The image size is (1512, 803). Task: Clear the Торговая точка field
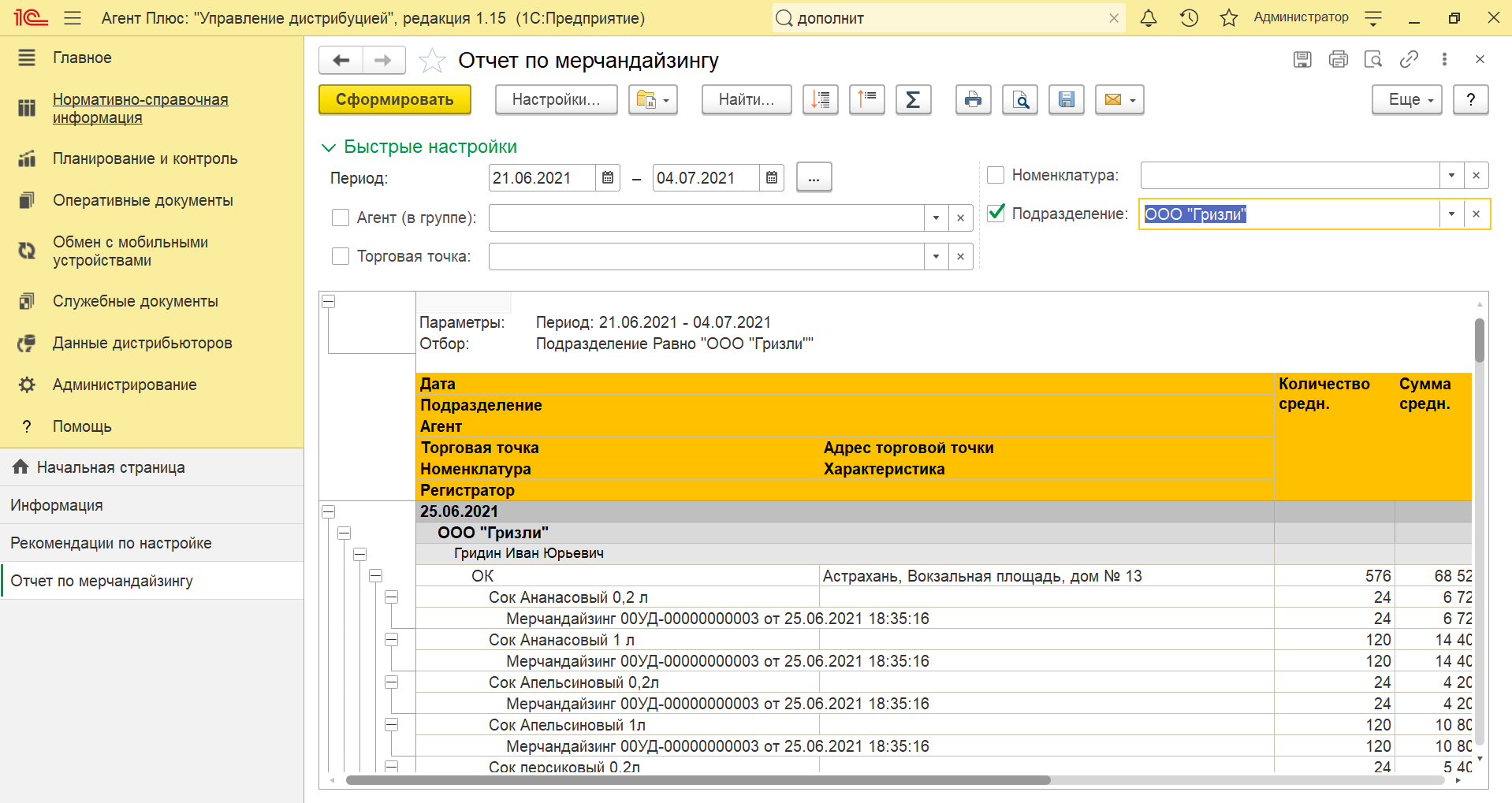(960, 256)
